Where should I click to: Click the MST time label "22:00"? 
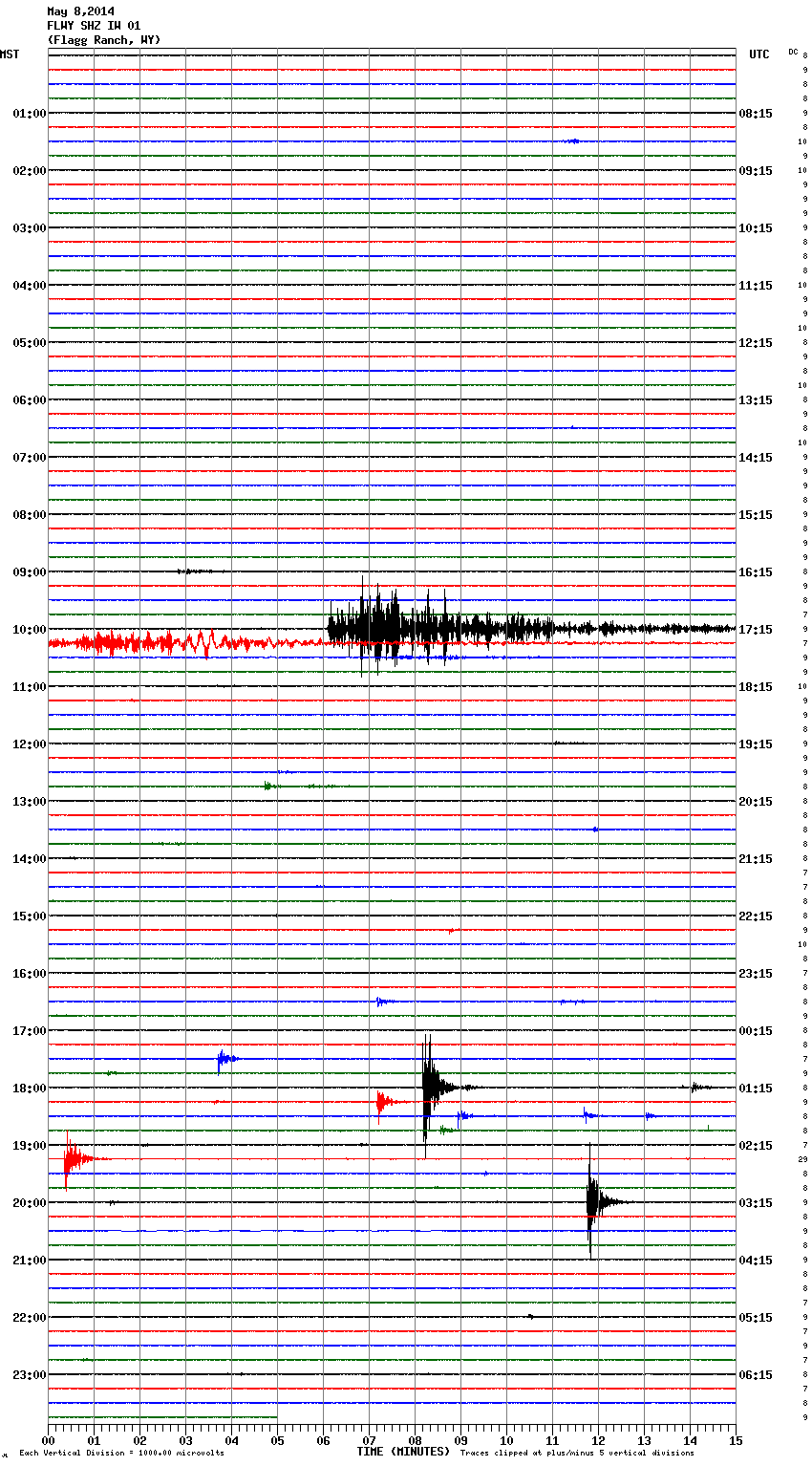point(29,1317)
